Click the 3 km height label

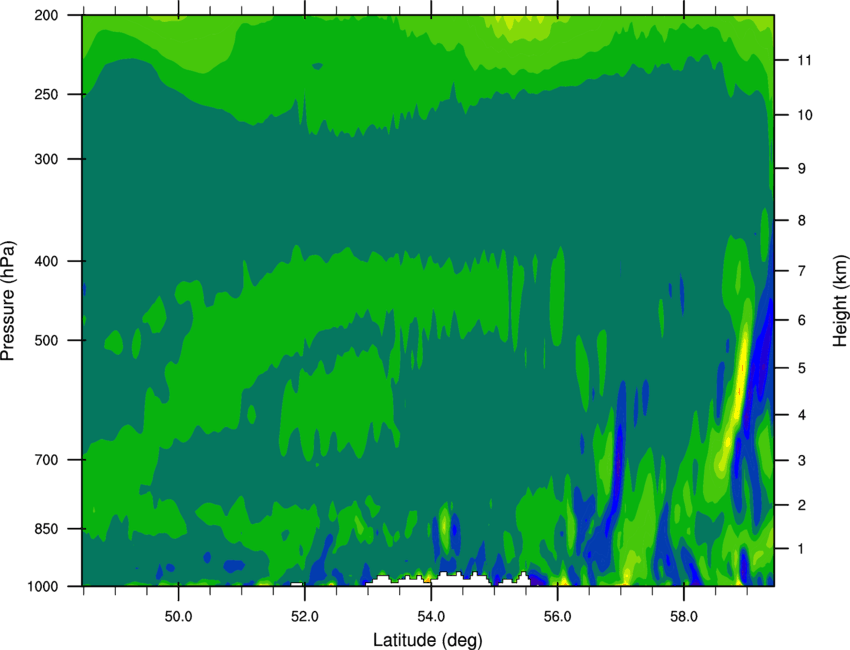pos(802,461)
